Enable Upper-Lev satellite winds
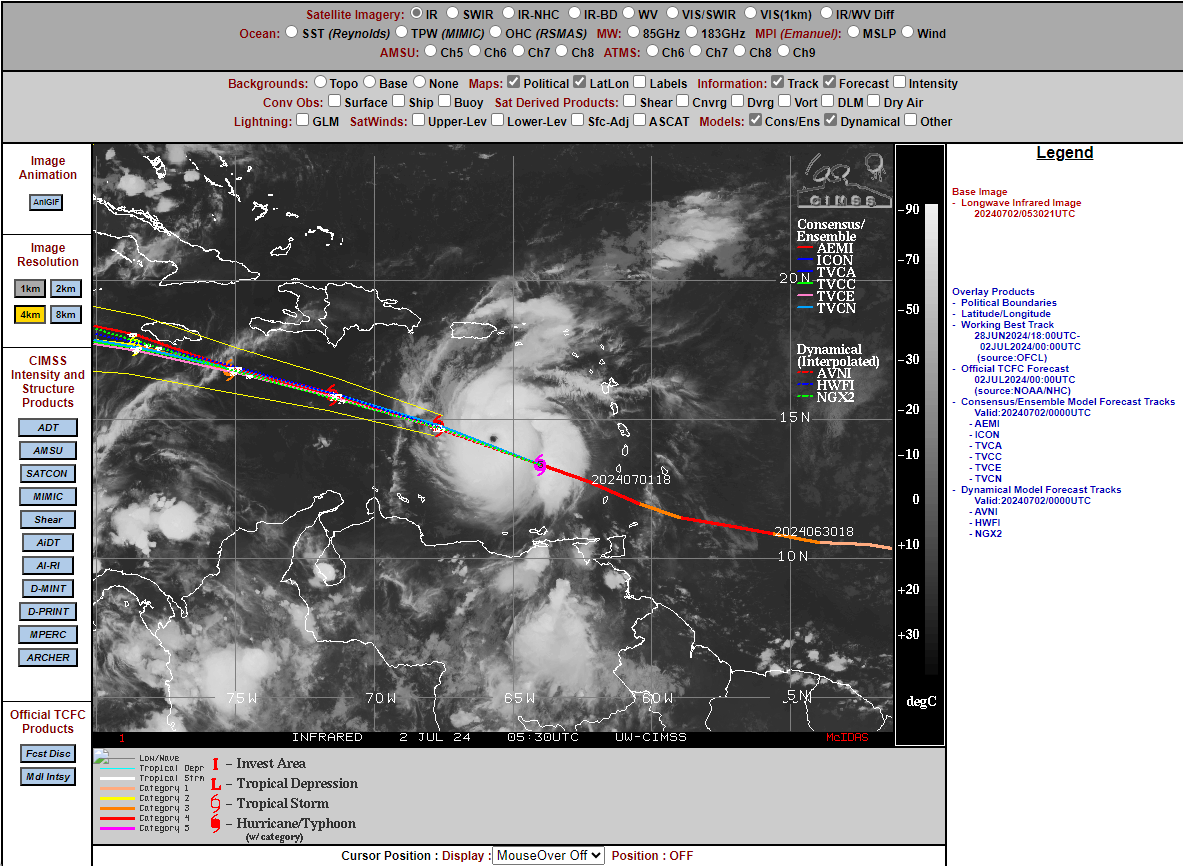 point(419,119)
